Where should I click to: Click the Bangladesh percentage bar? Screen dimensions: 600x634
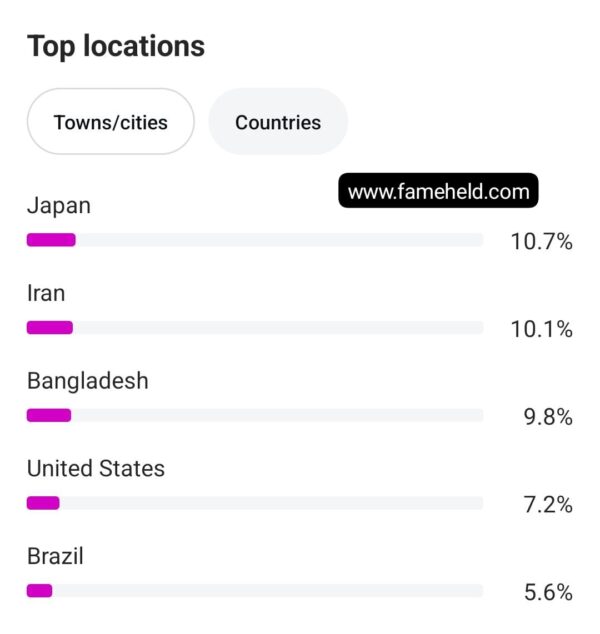[x=255, y=415]
